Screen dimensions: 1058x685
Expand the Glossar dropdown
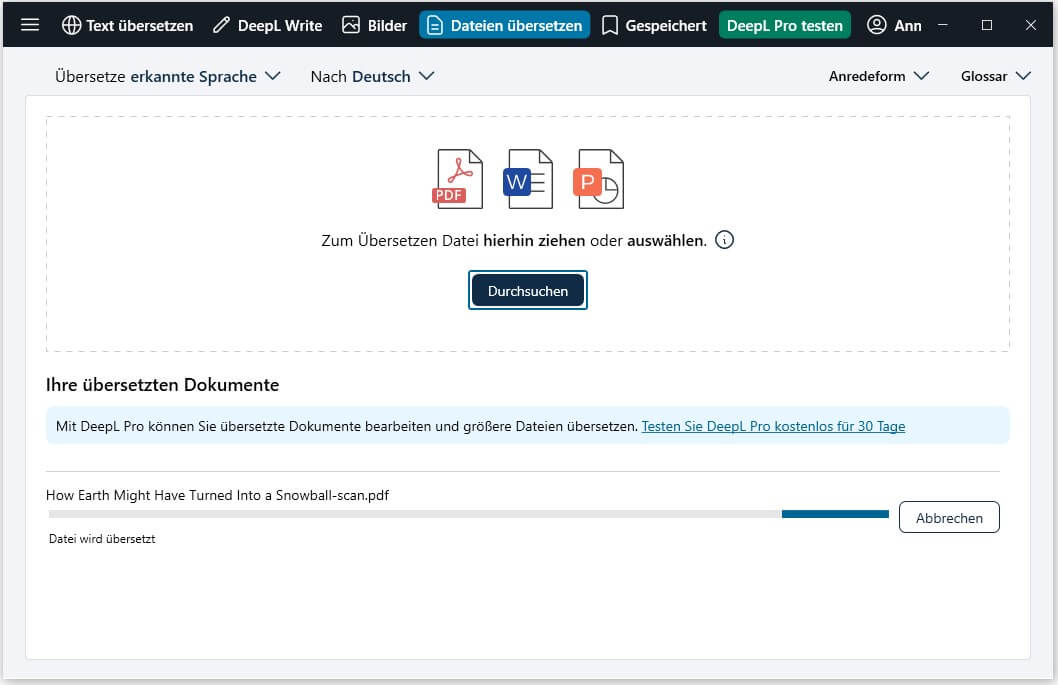click(995, 76)
